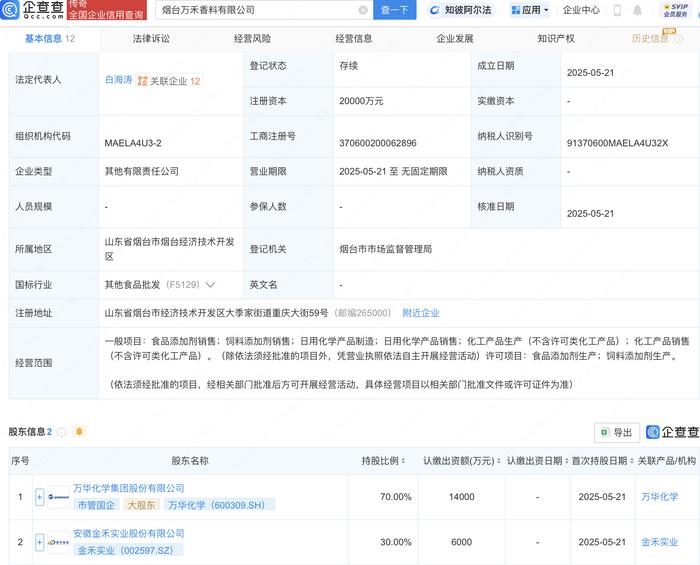Switch to 法律诉讼 tab
Image resolution: width=700 pixels, height=565 pixels.
(x=151, y=39)
